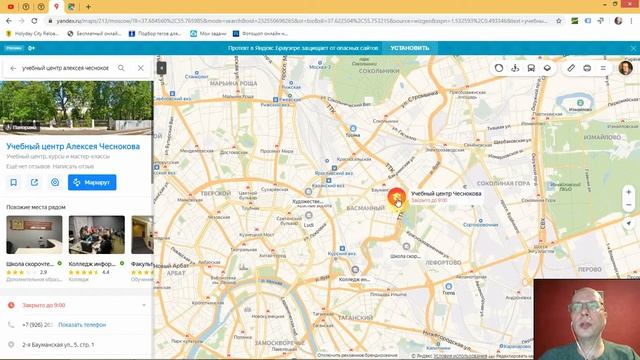640x360 pixels.
Task: Click the 2-я Бауманская address
Action: point(58,345)
